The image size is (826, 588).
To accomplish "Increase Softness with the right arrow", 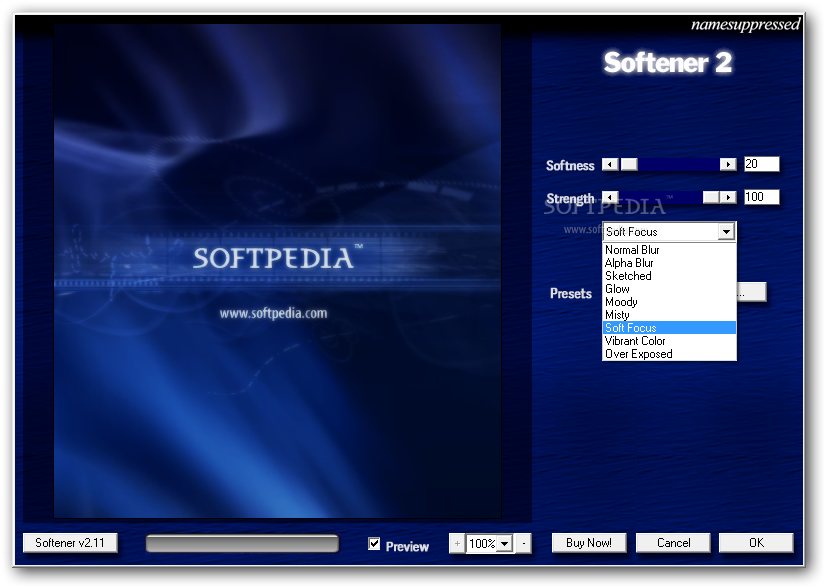I will (728, 164).
